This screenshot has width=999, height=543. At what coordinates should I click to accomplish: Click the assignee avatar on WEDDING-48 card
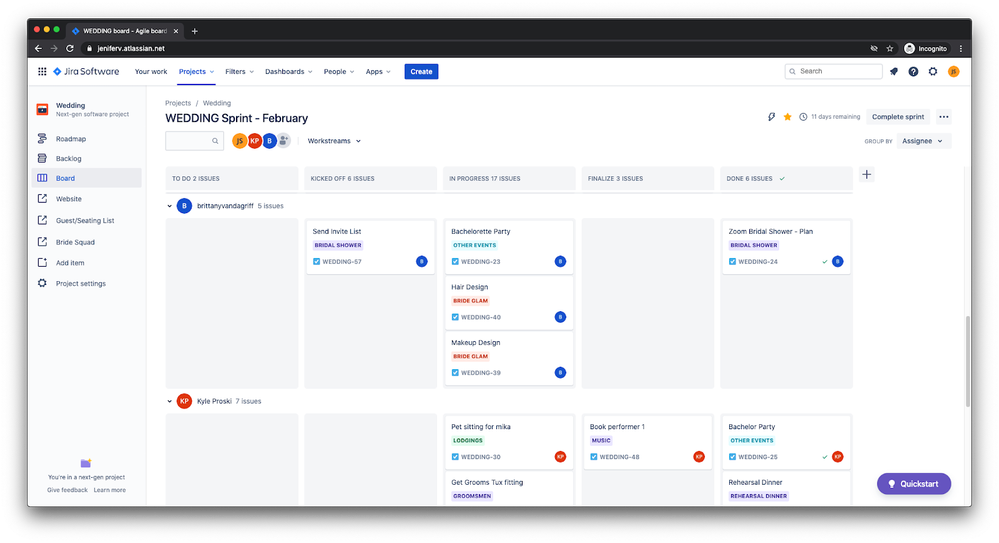[x=699, y=456]
